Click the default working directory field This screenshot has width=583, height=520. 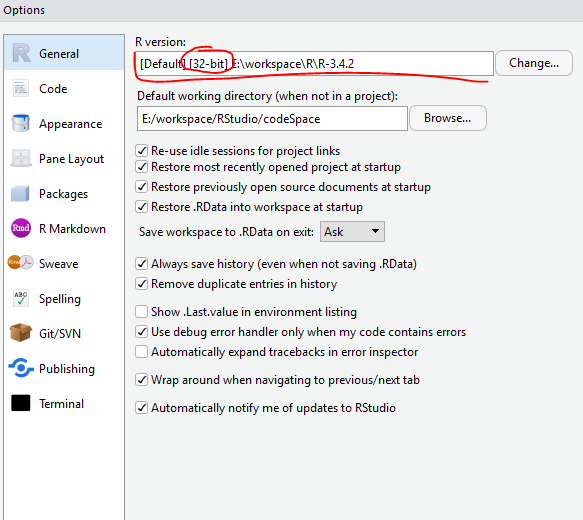(x=272, y=119)
